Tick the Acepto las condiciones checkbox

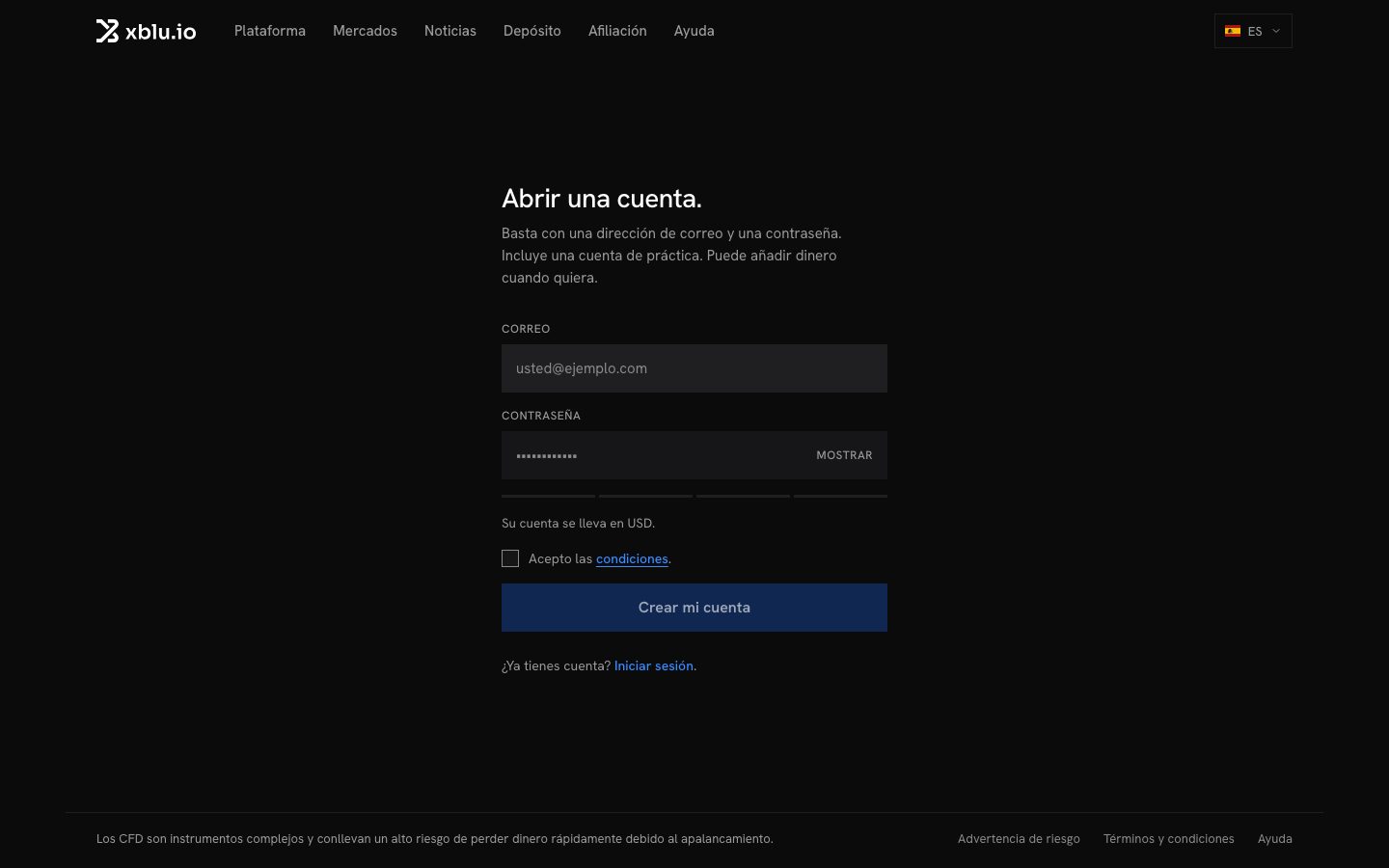pyautogui.click(x=510, y=558)
